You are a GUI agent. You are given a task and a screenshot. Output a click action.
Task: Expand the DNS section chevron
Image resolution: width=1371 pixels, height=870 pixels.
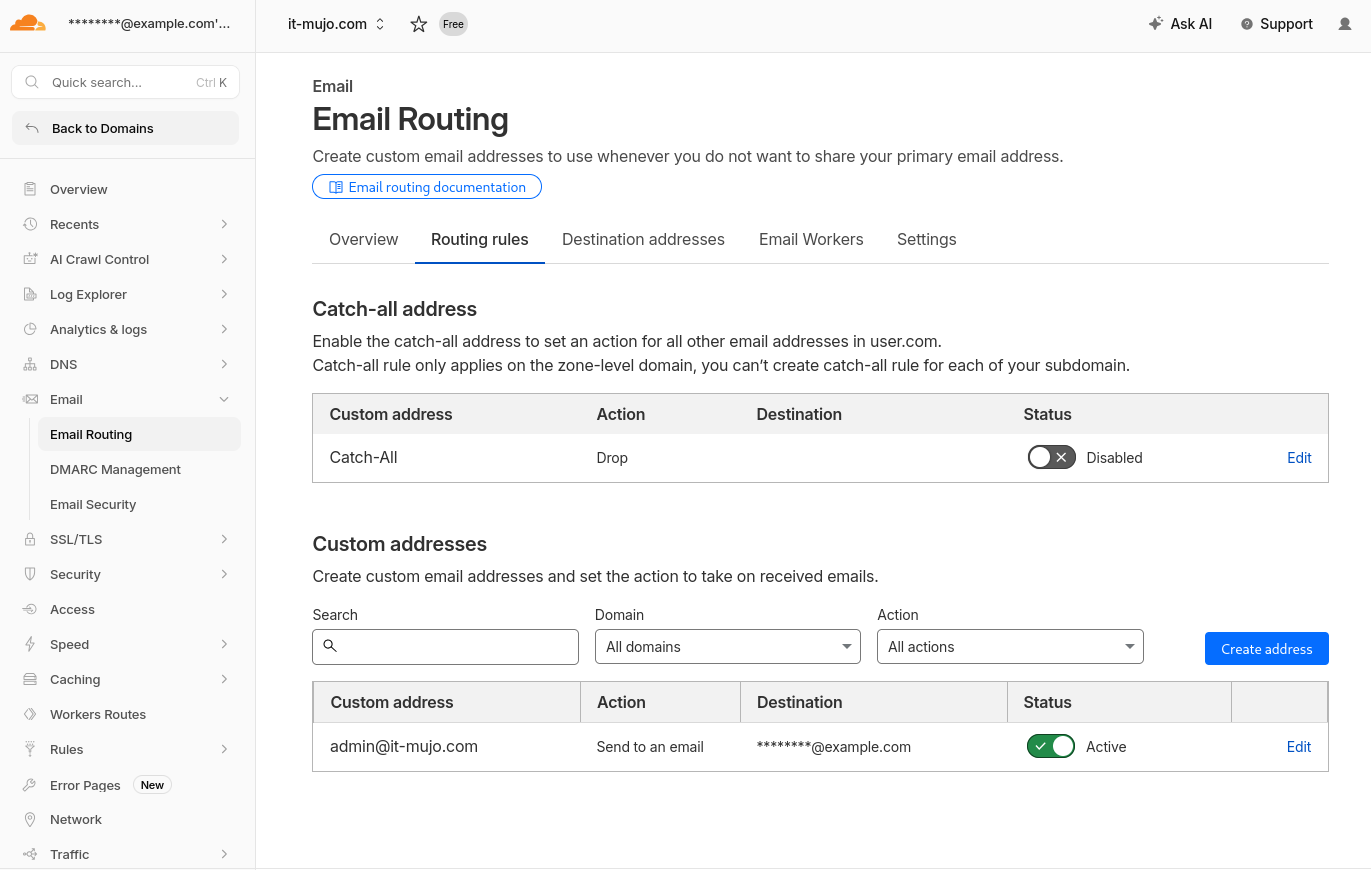[224, 364]
